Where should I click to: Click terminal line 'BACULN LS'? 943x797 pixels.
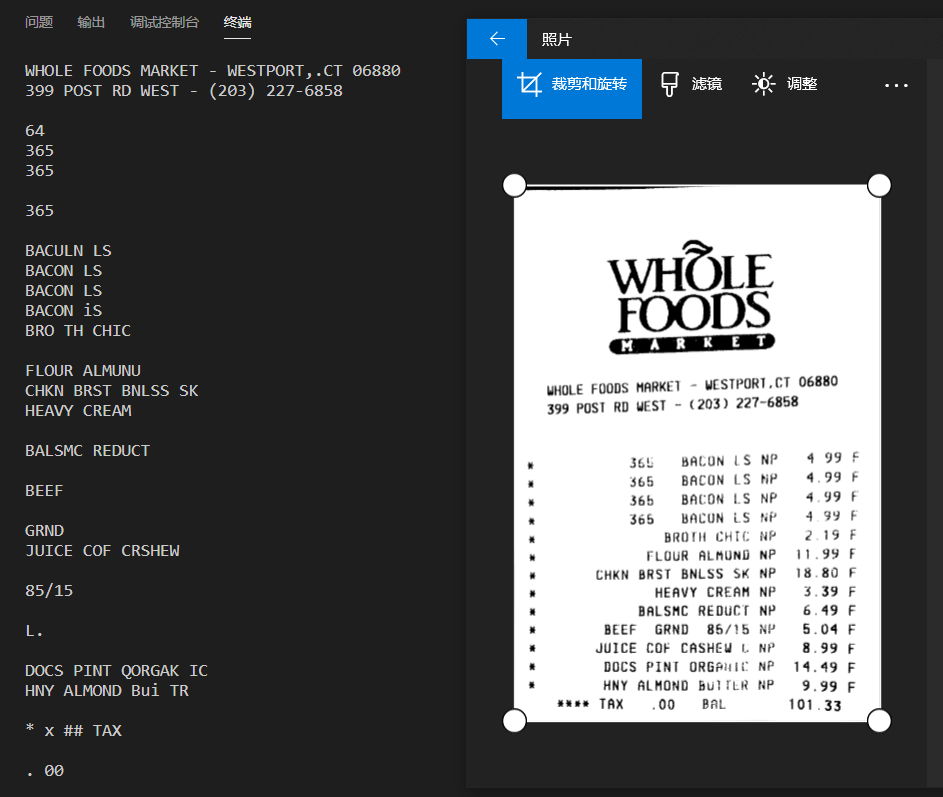click(x=68, y=251)
